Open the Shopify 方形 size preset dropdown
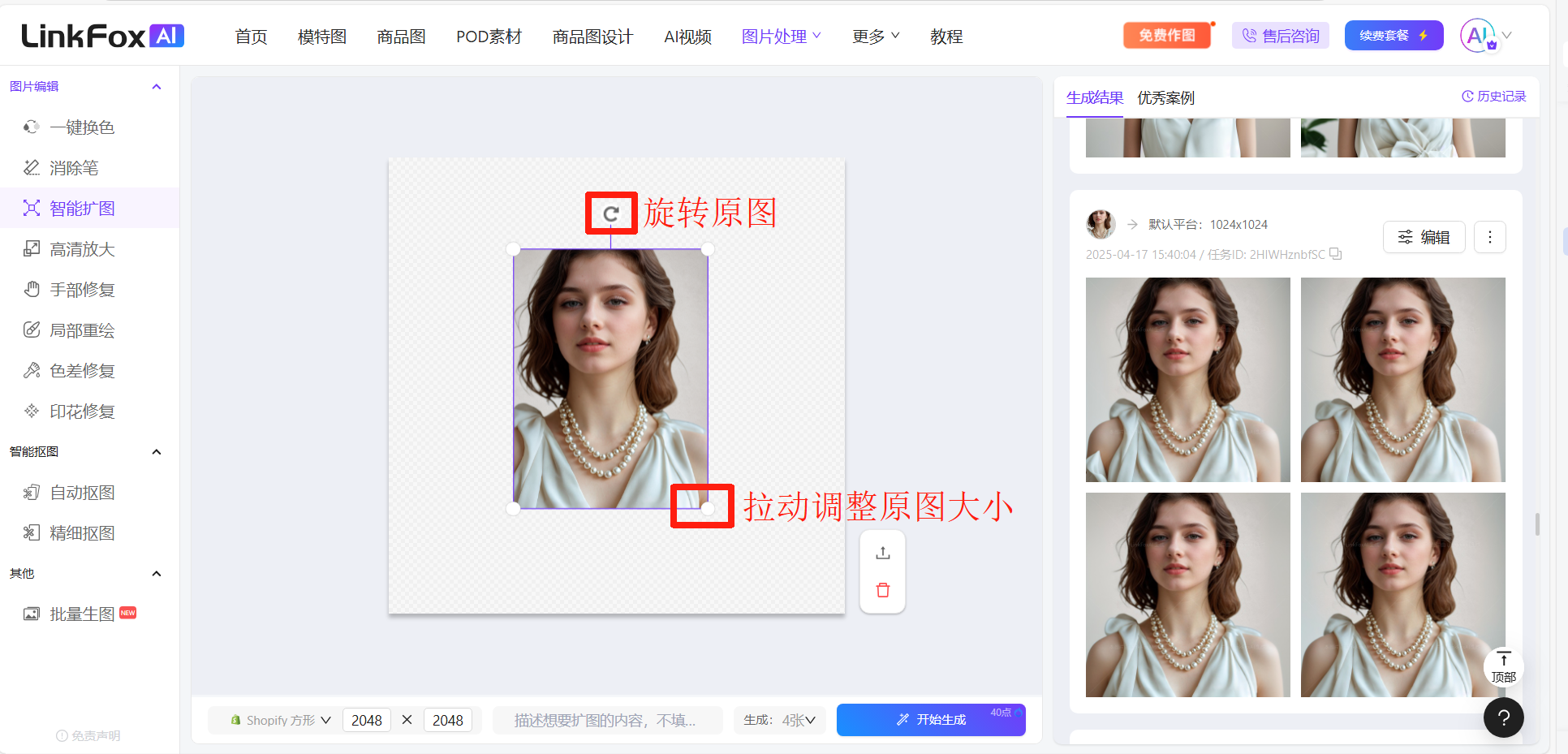This screenshot has height=754, width=1568. pos(281,720)
